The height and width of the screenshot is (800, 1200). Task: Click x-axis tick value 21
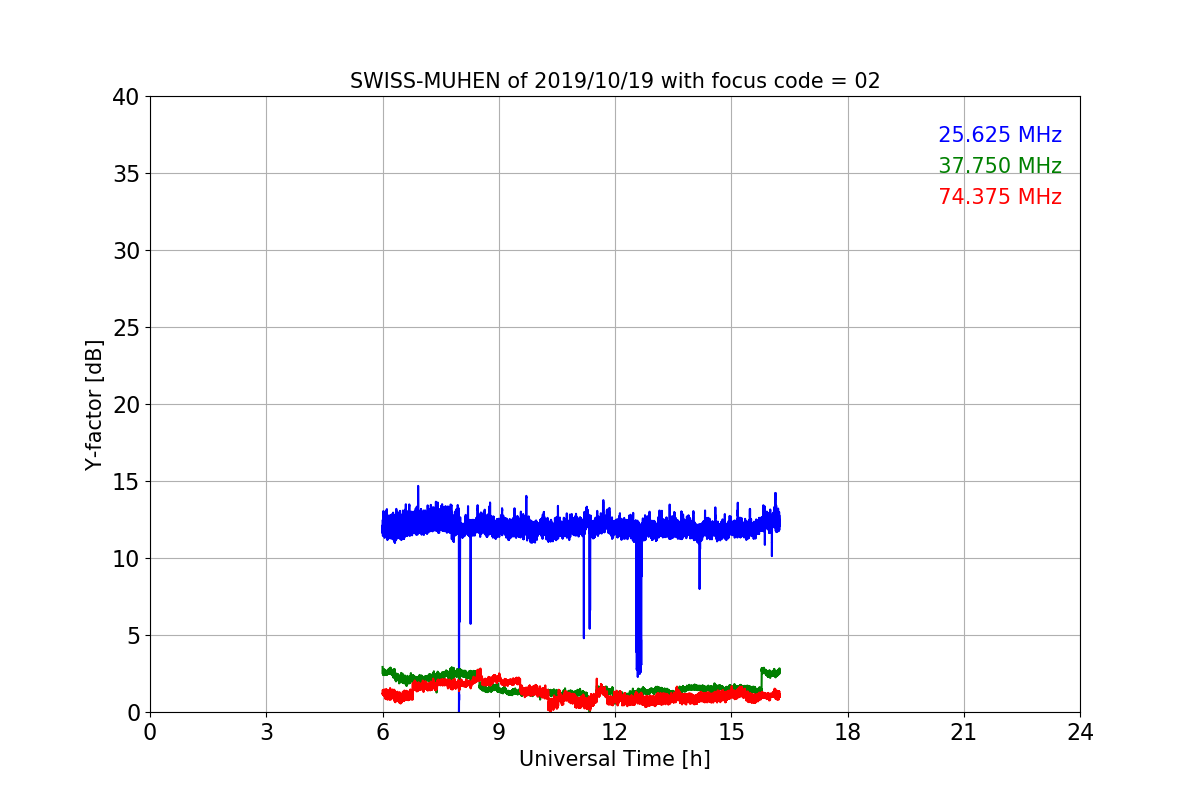point(964,732)
